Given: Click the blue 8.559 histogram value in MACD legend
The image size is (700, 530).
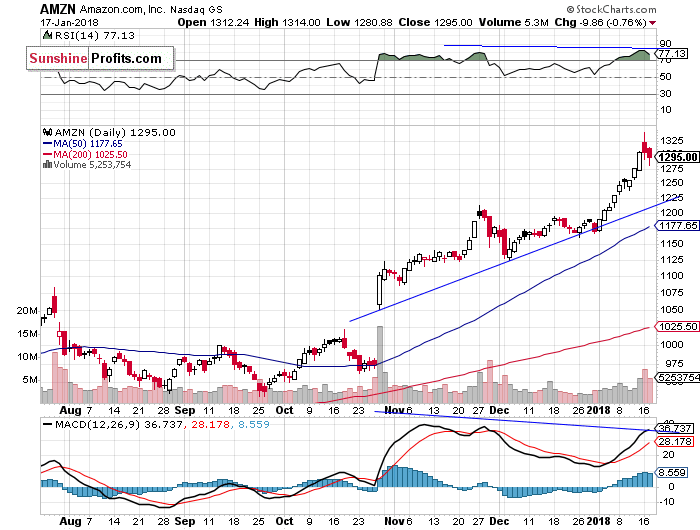Looking at the screenshot, I should 254,425.
